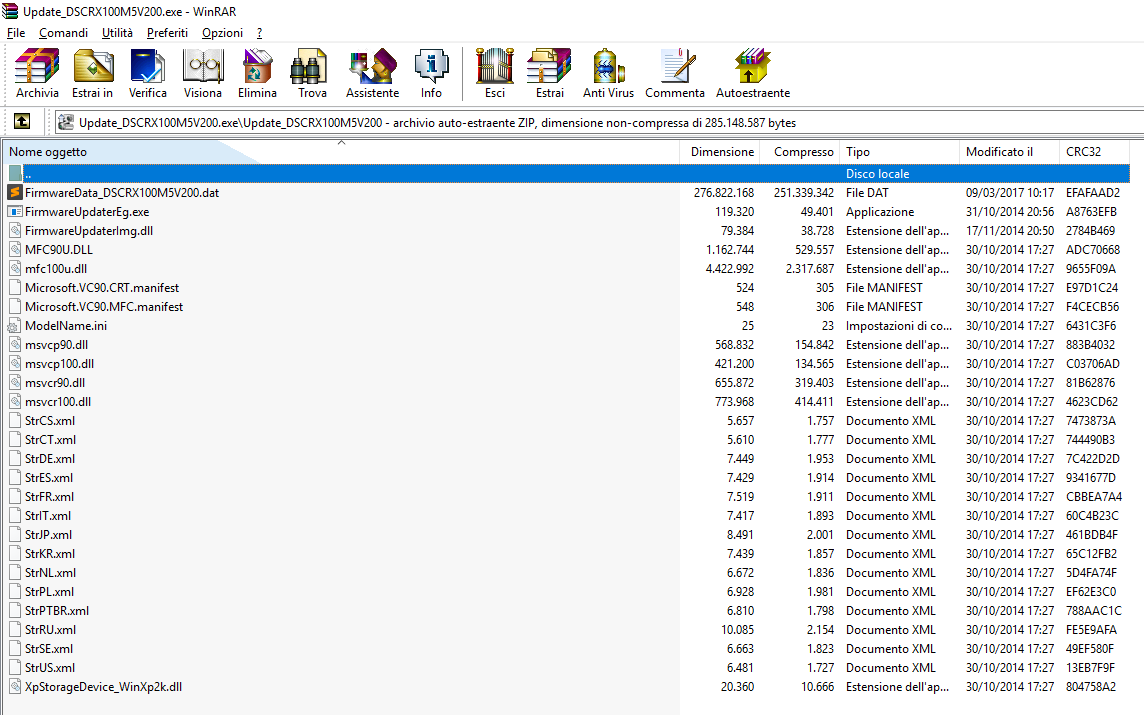Click the Autoestraente SFX icon
Viewport: 1144px width, 715px height.
click(752, 74)
